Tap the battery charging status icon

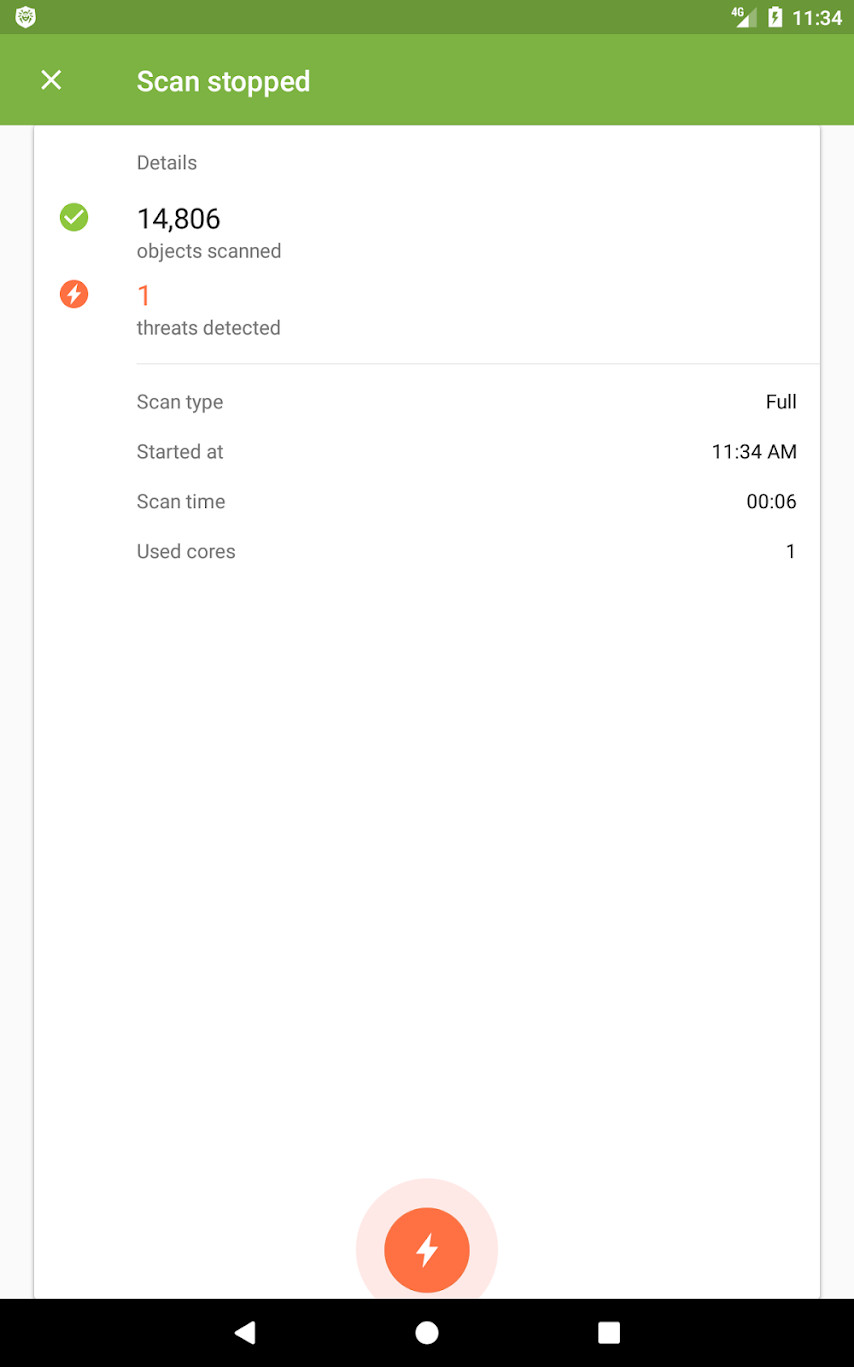[774, 17]
